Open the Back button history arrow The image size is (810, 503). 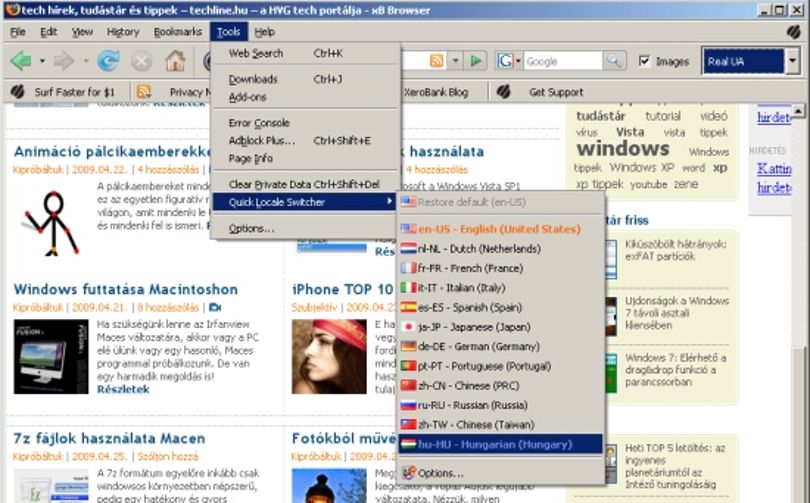[42, 61]
